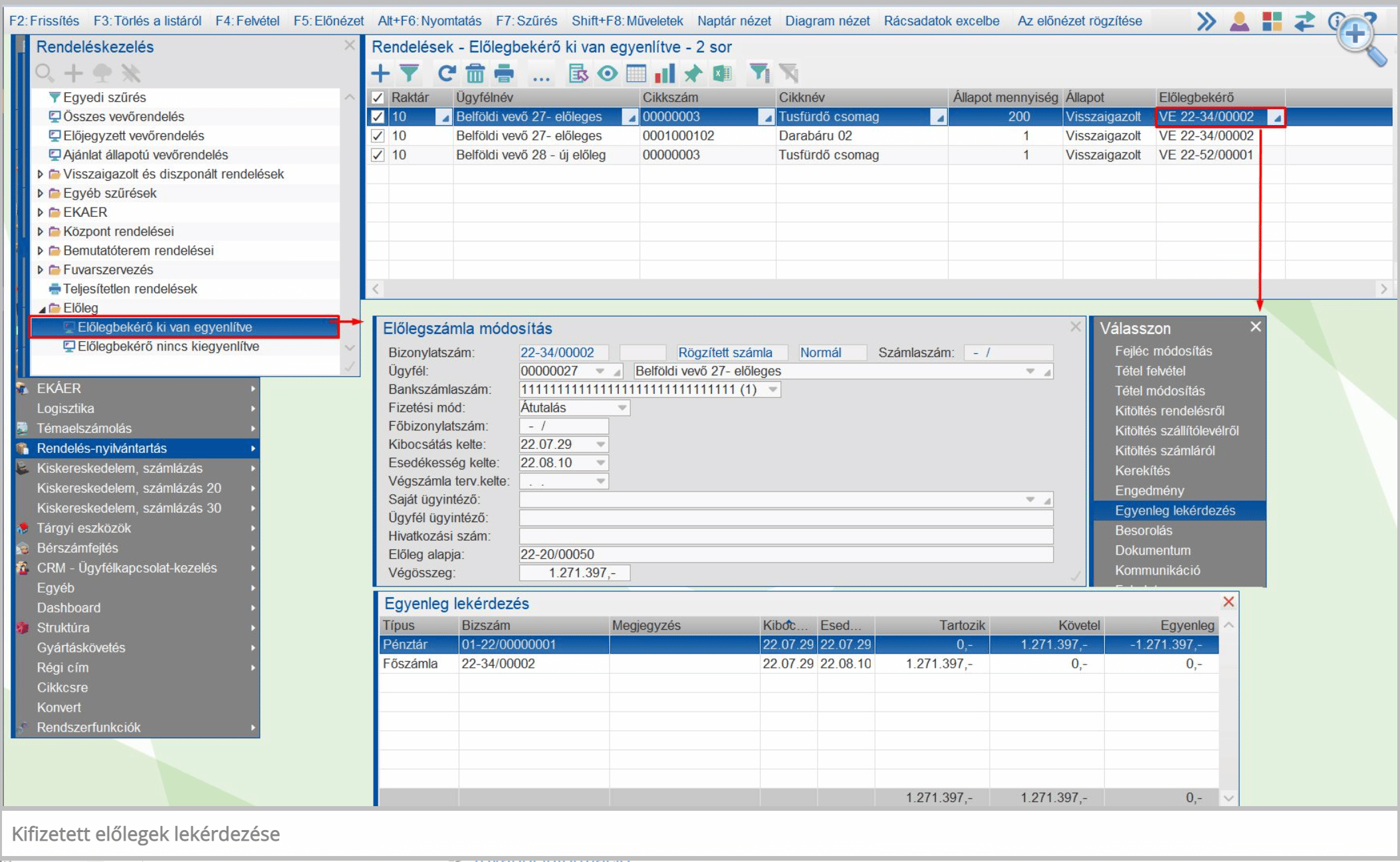The width and height of the screenshot is (1400, 862).
Task: Click the calendar grid view icon
Action: click(636, 73)
